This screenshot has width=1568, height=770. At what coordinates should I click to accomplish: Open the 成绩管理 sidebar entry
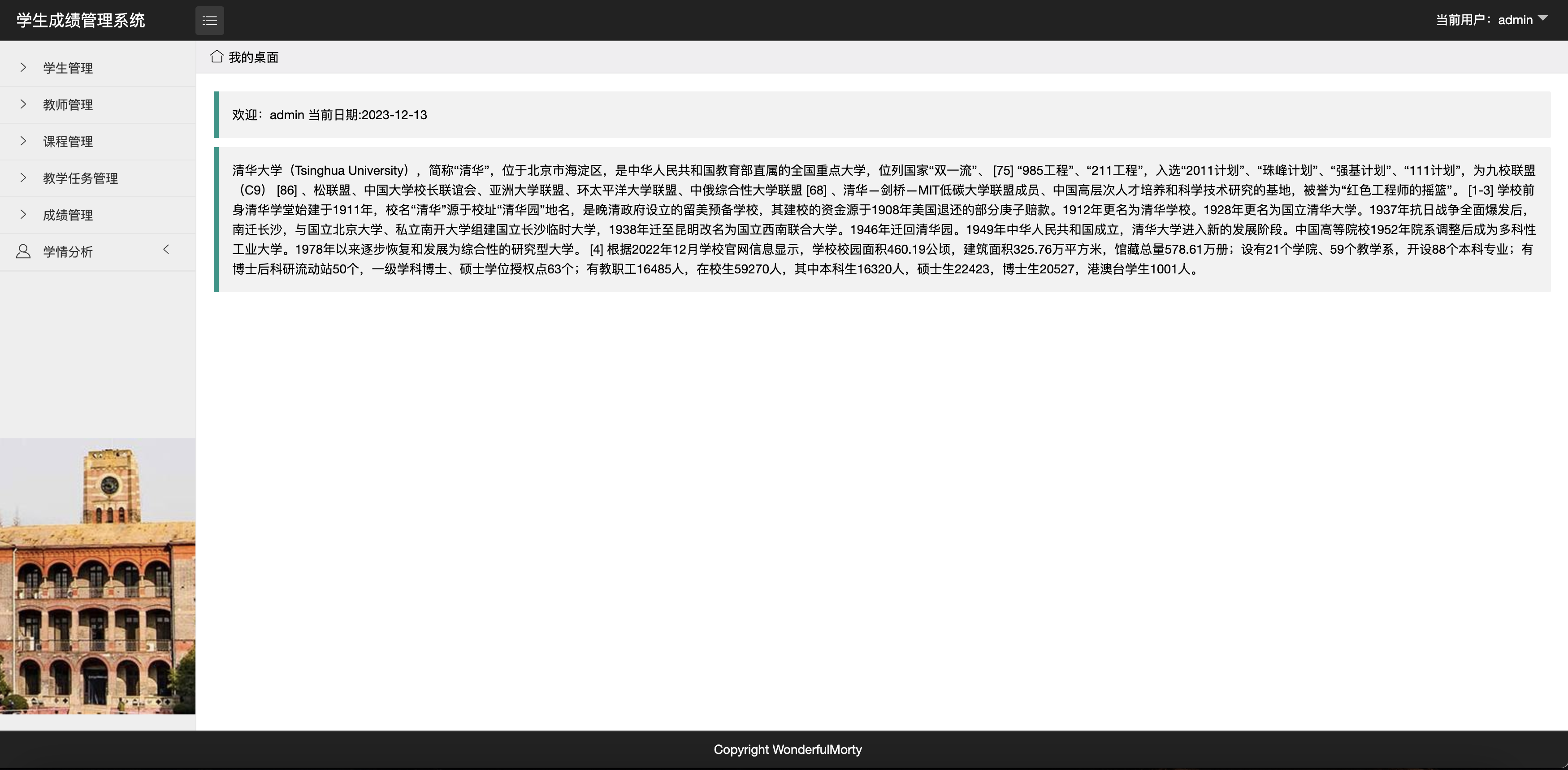coord(68,215)
